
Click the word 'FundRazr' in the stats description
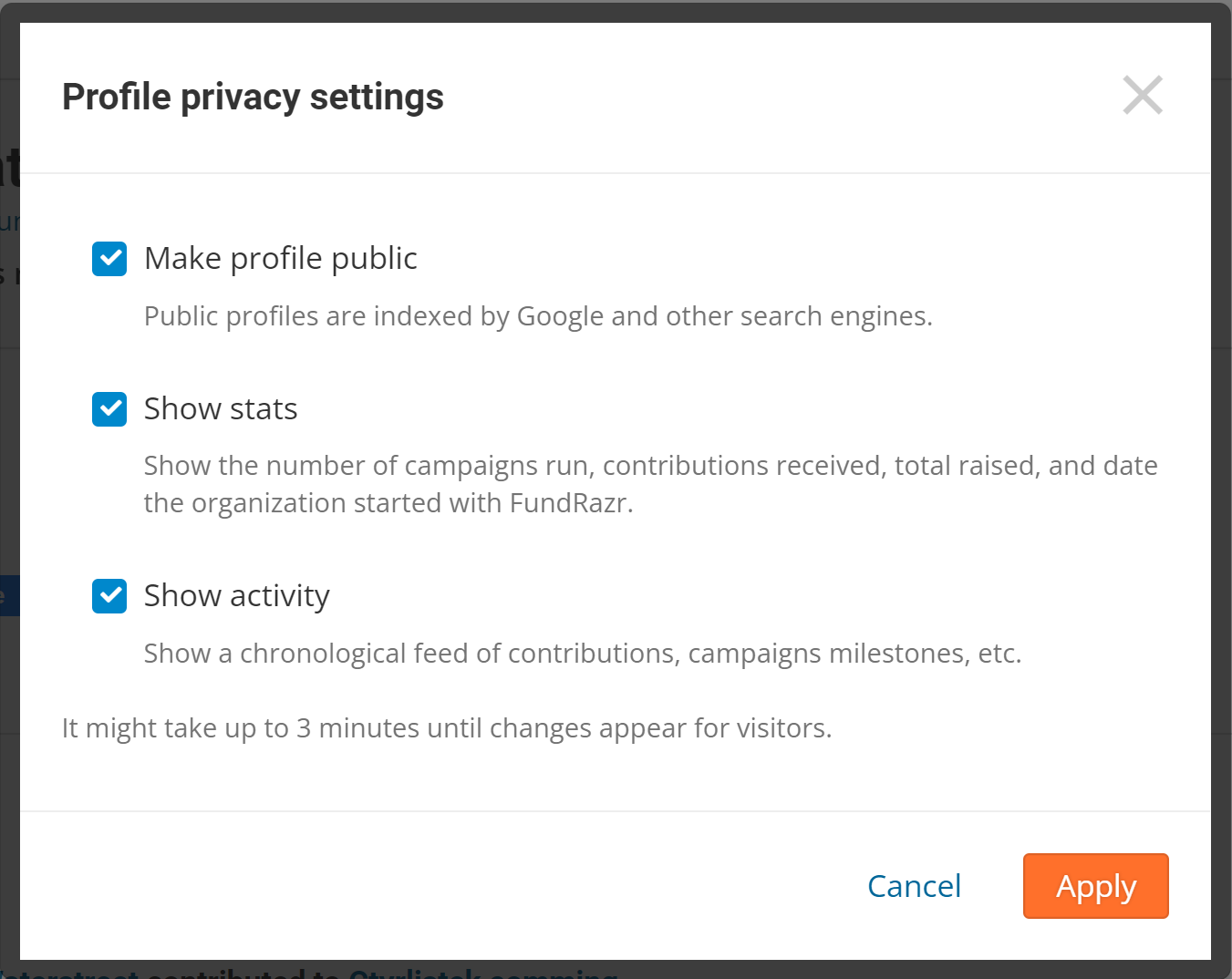568,503
